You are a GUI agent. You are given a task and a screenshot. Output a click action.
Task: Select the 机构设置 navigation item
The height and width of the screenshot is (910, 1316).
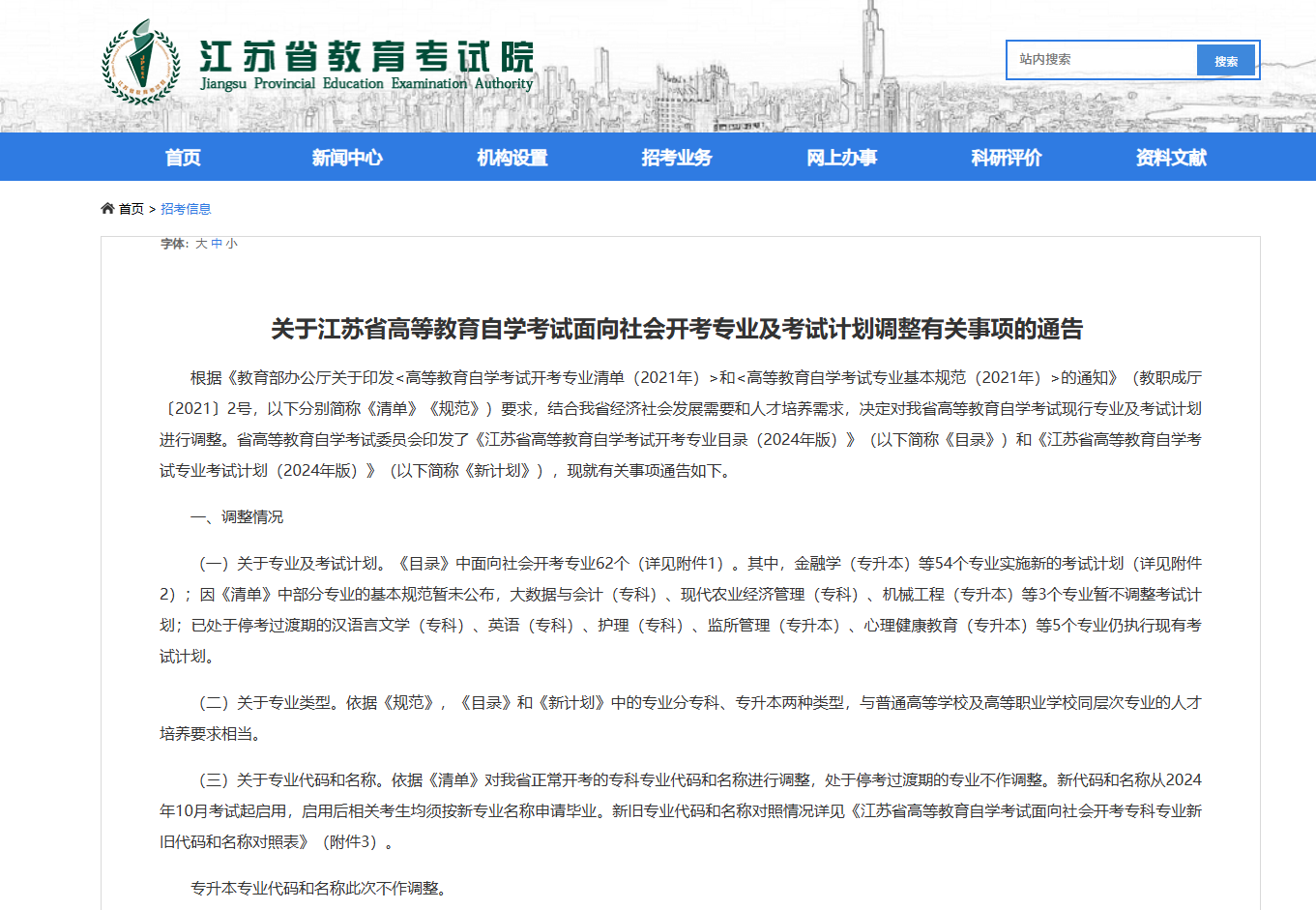click(x=512, y=158)
